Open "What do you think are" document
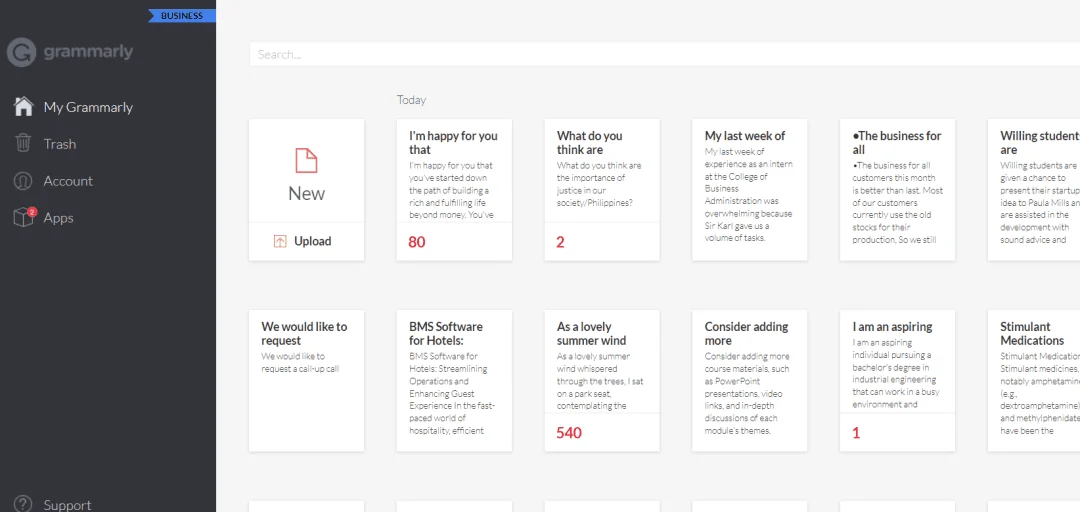Viewport: 1080px width, 512px height. pos(602,190)
